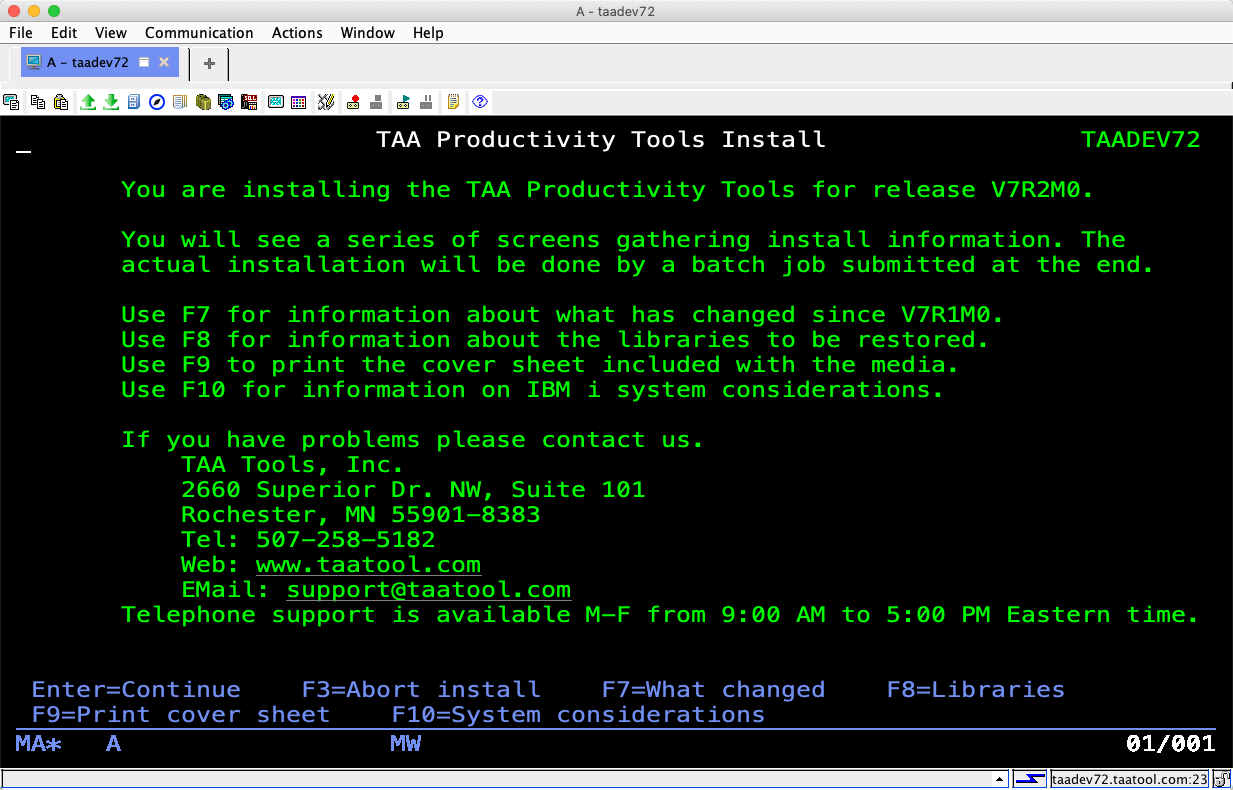Click the TAADEV72 system name text
The image size is (1233, 790).
[x=1141, y=140]
